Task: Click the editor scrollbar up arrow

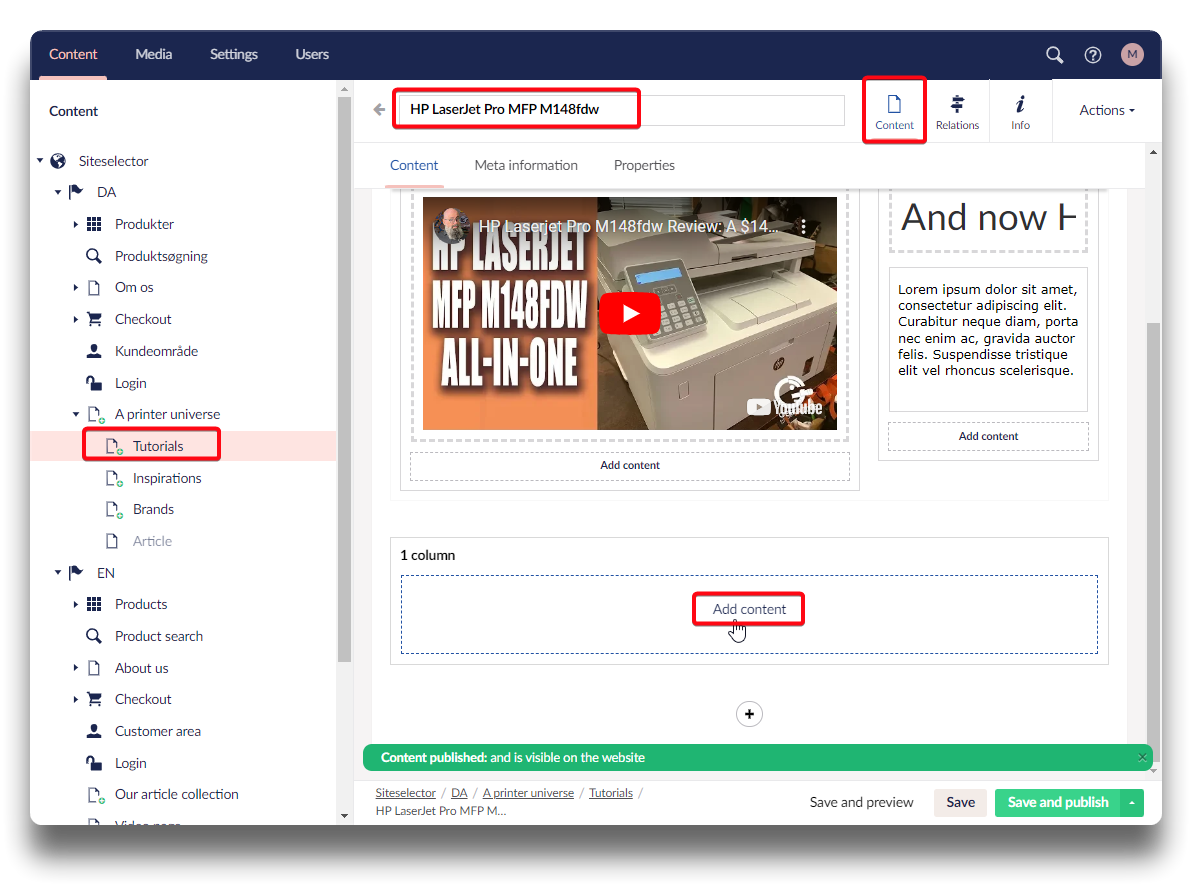Action: (1153, 152)
